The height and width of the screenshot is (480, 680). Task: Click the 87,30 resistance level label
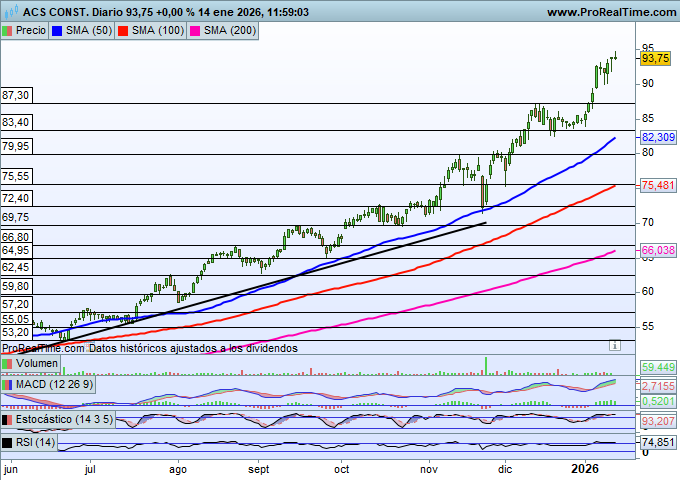(x=16, y=95)
